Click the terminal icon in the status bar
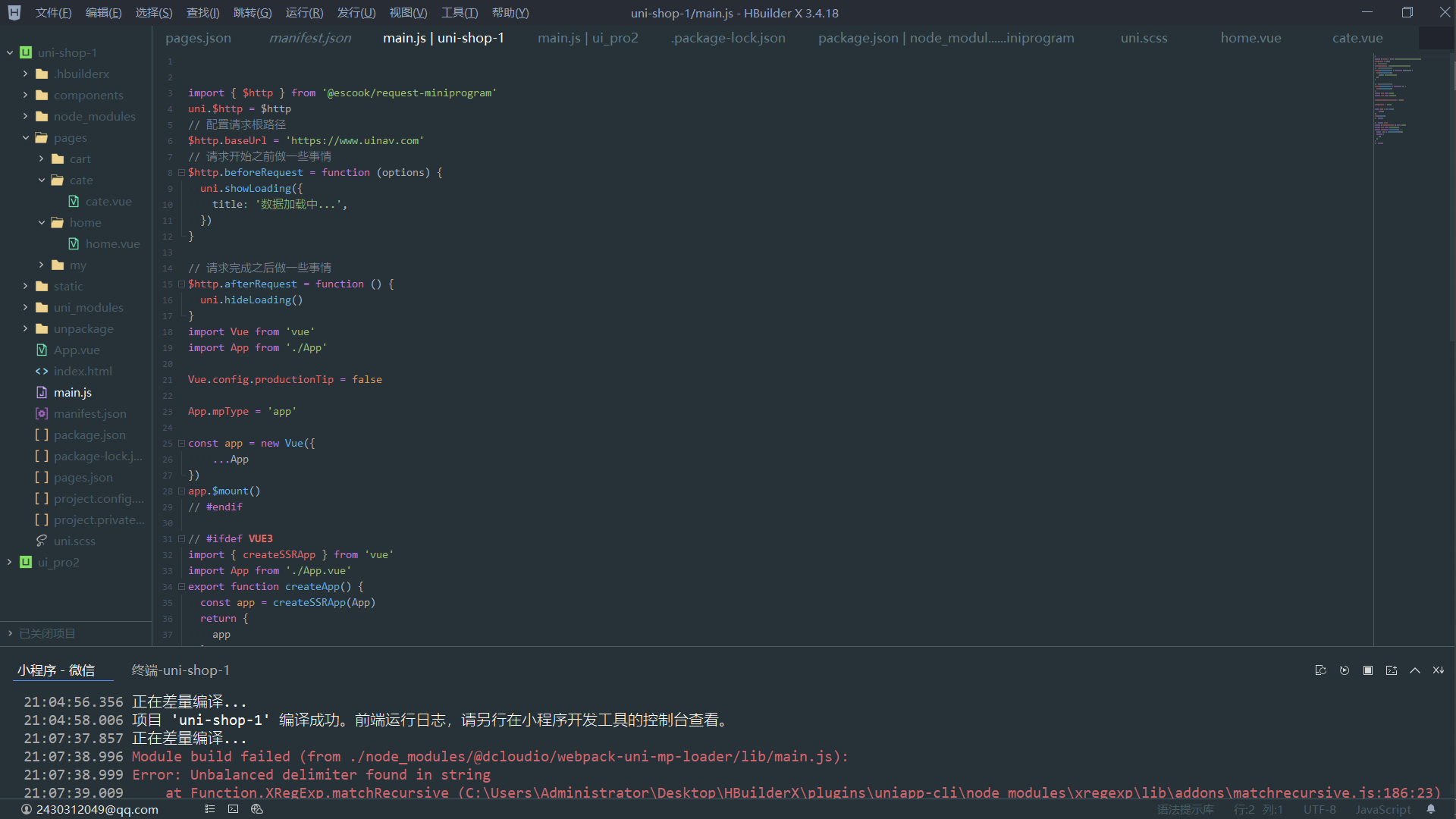This screenshot has height=819, width=1456. [233, 809]
